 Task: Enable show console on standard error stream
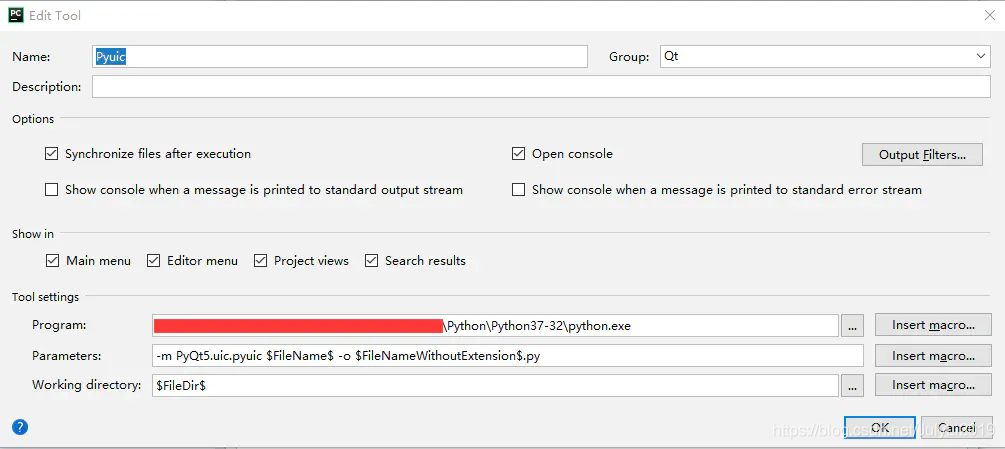[519, 190]
